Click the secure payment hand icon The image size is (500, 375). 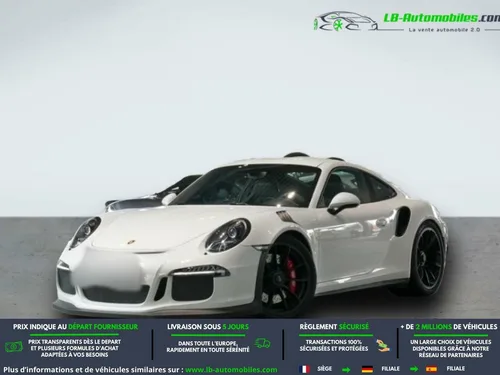coord(383,345)
